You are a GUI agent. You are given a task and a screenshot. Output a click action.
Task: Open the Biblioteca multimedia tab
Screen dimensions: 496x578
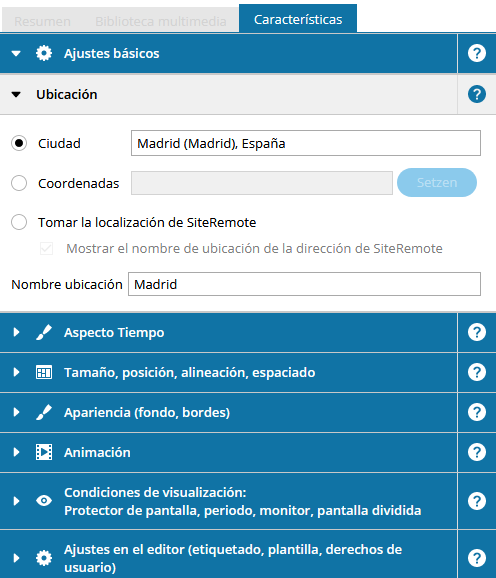click(161, 21)
